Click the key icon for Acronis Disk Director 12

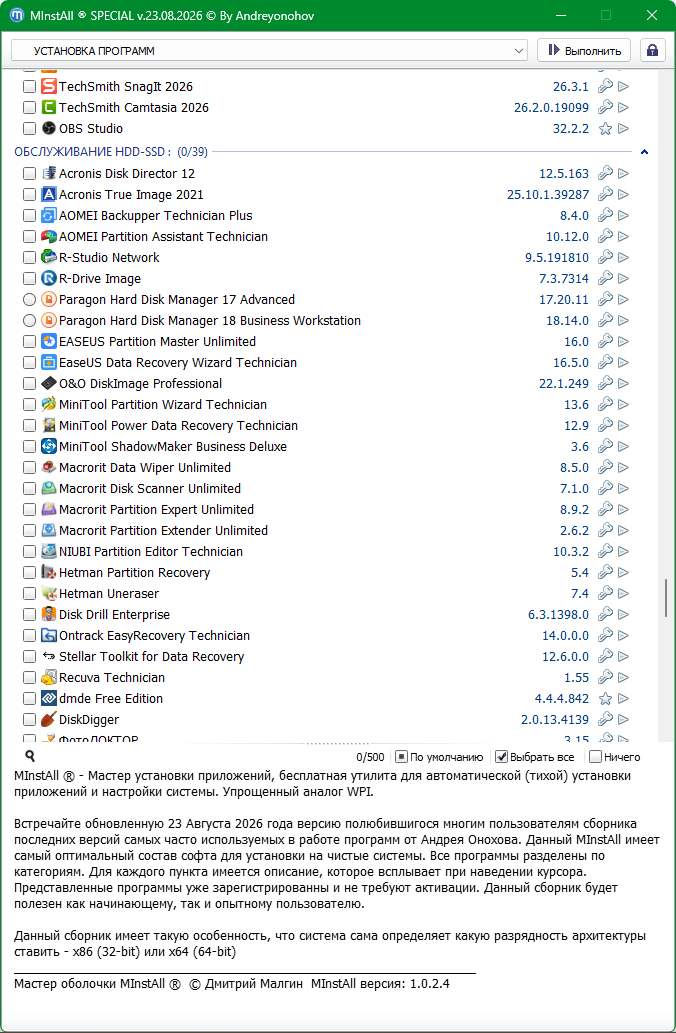[x=605, y=173]
